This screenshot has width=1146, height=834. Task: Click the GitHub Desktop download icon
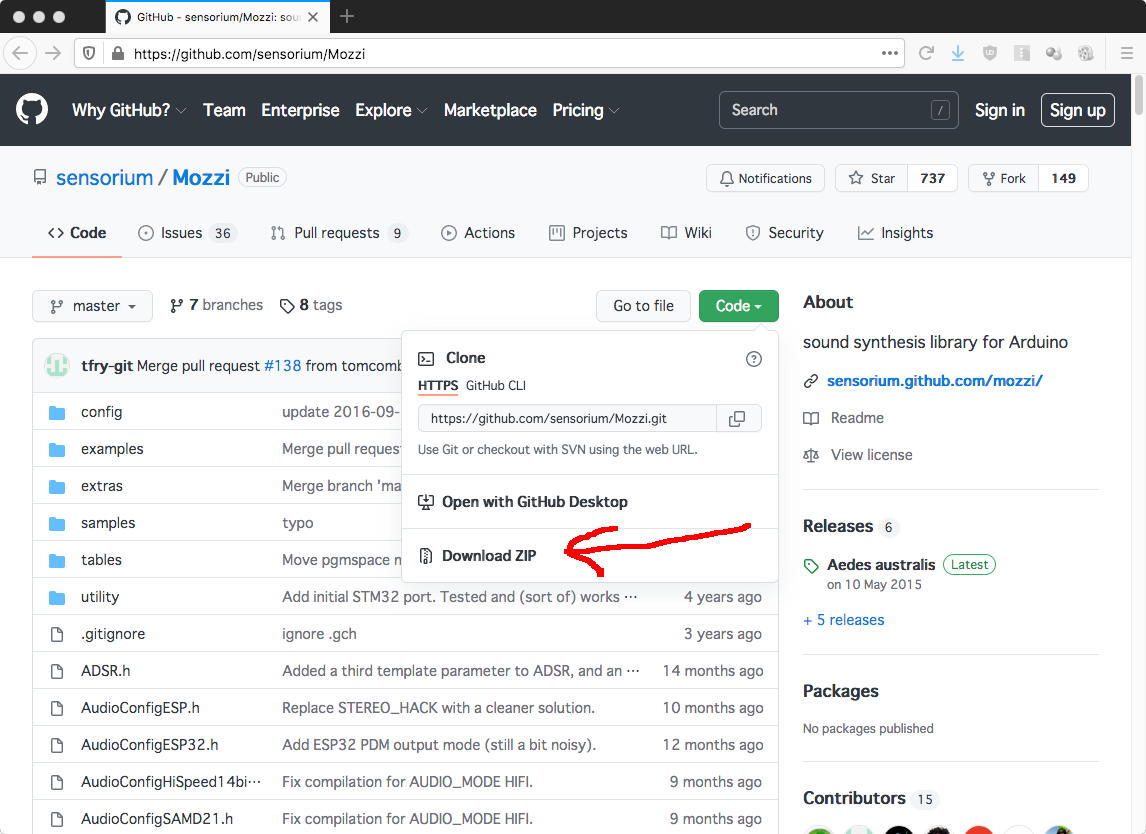click(425, 502)
